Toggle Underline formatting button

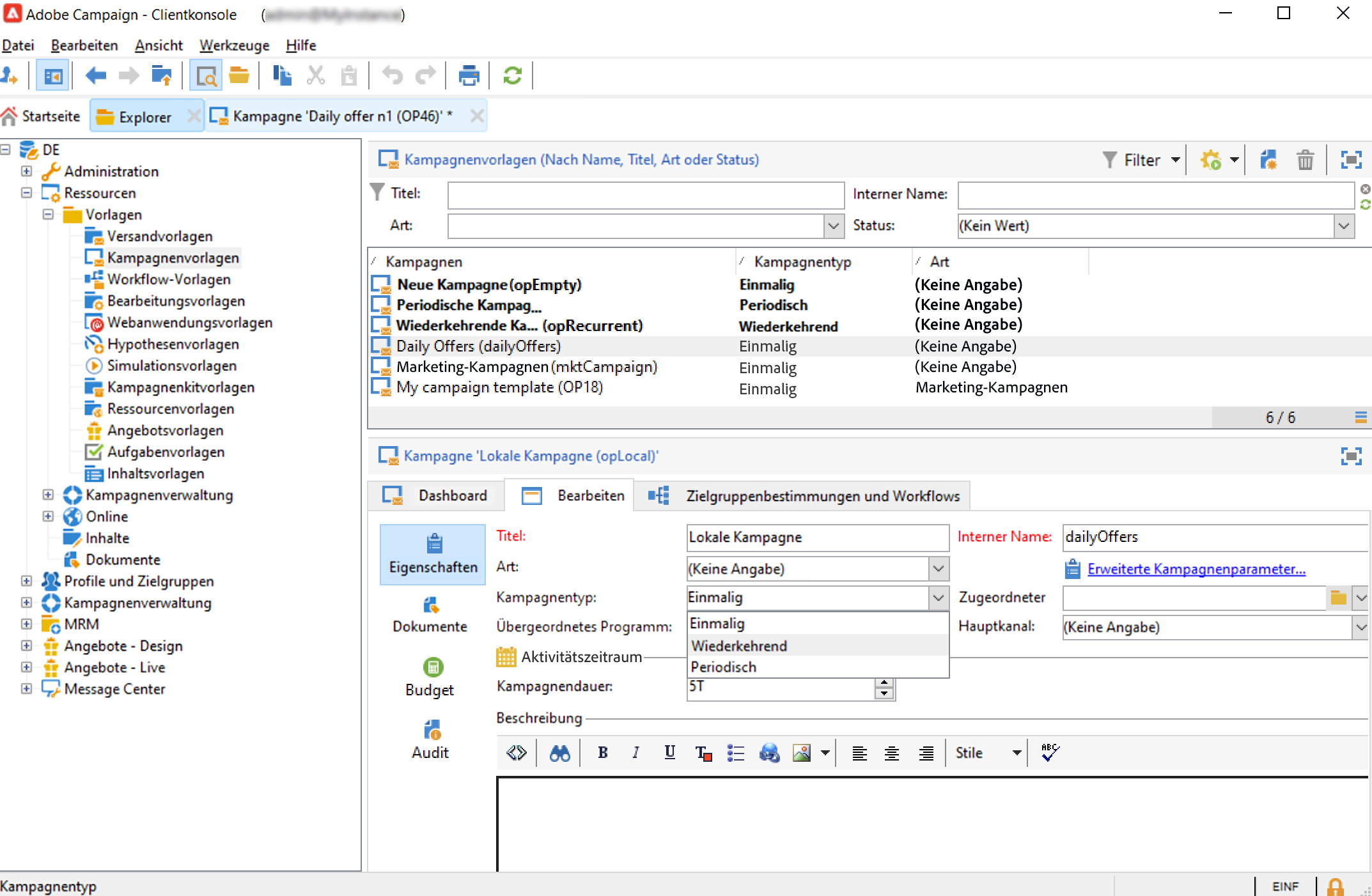coord(669,753)
